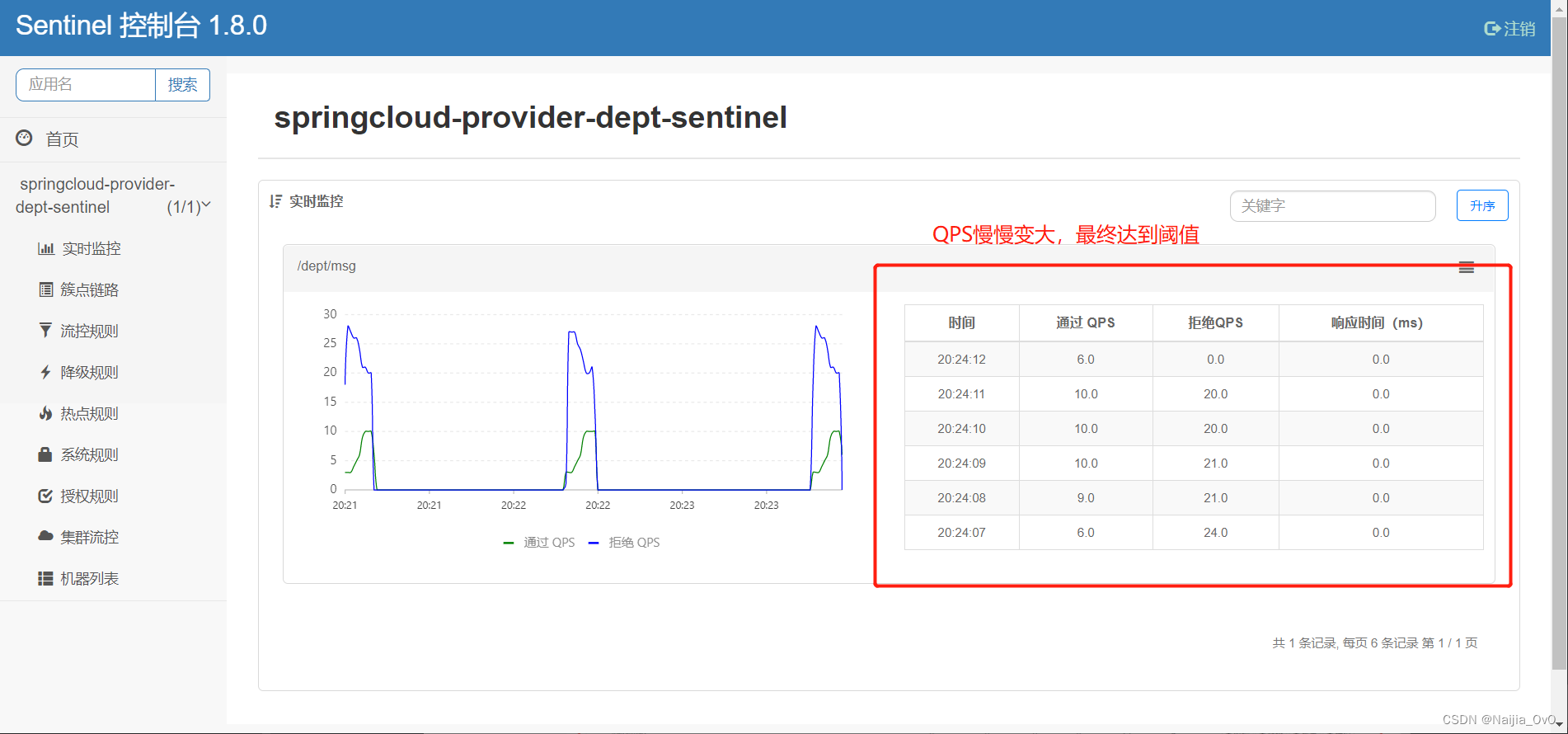Click the 搜索 search button
Screen dimensions: 1568x734
pyautogui.click(x=182, y=85)
